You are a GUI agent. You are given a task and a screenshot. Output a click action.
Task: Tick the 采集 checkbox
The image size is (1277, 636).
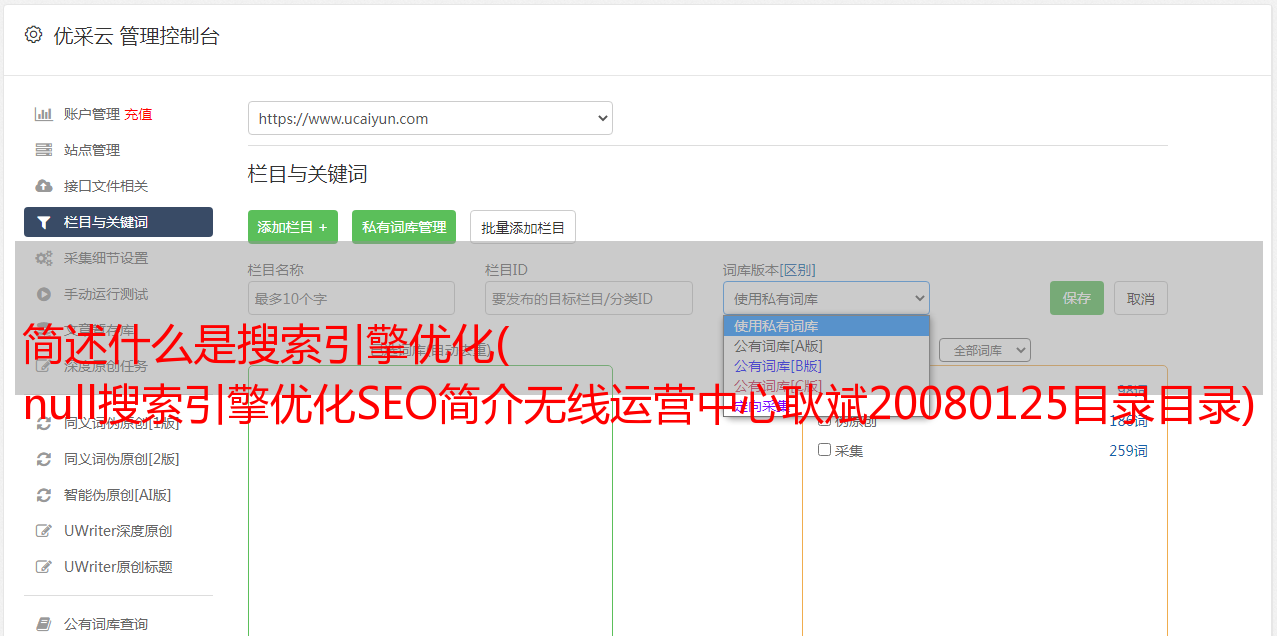pos(825,450)
